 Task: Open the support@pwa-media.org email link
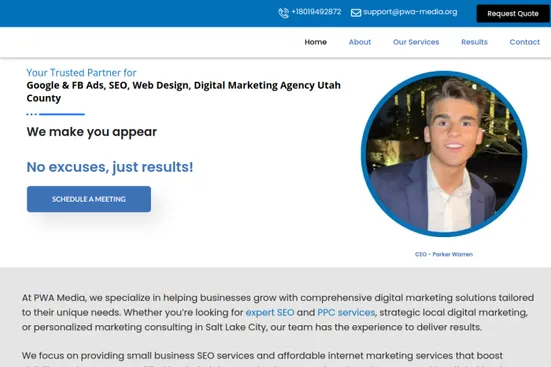410,12
